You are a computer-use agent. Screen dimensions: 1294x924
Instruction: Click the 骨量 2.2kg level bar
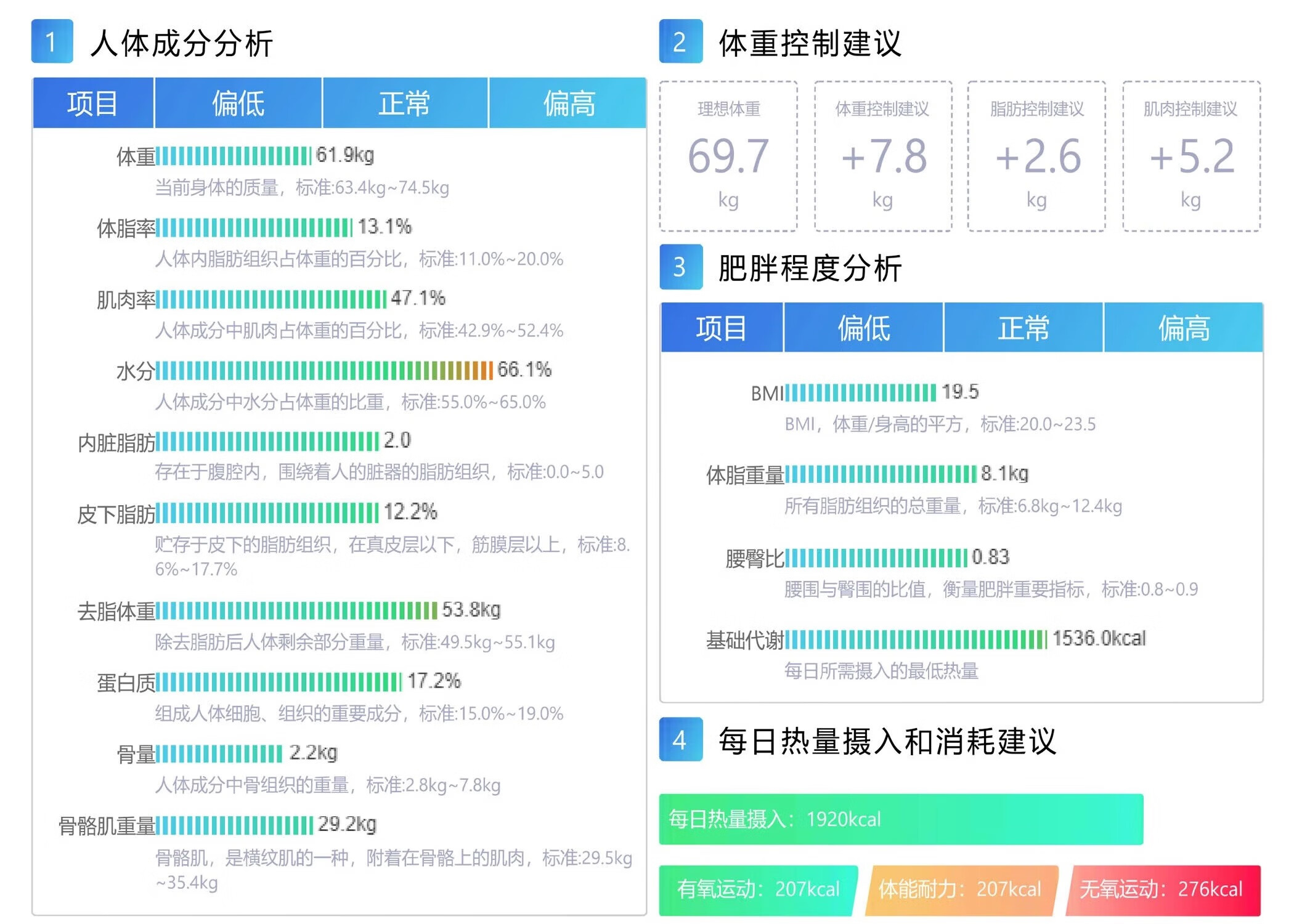click(x=219, y=753)
